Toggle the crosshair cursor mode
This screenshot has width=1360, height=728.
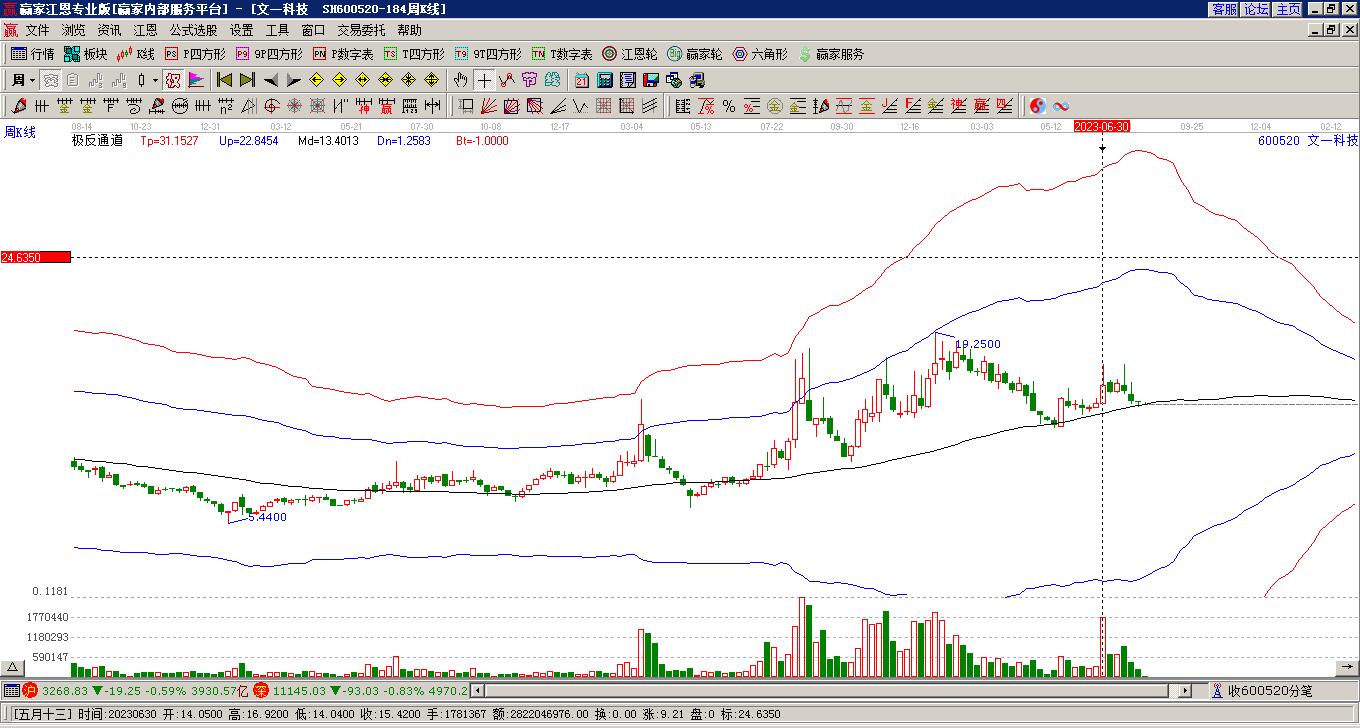click(x=484, y=80)
